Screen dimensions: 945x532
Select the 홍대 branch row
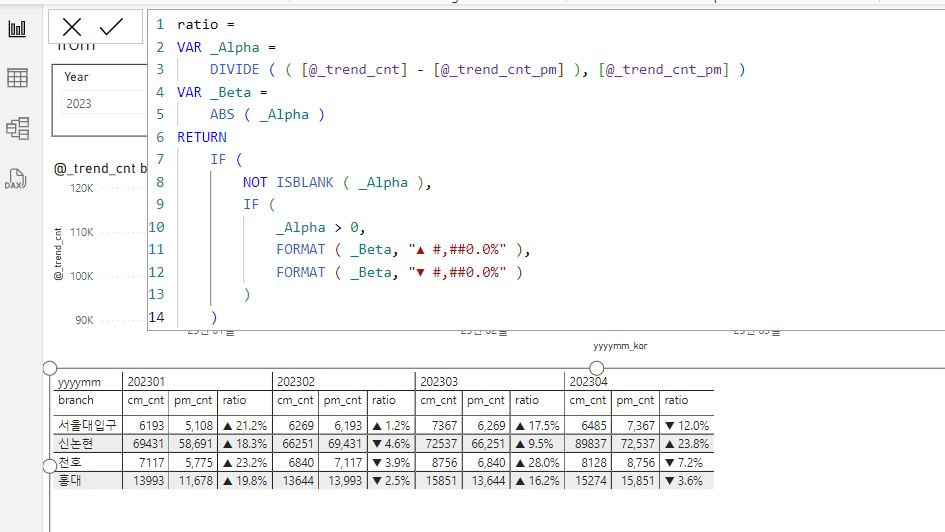coord(69,481)
